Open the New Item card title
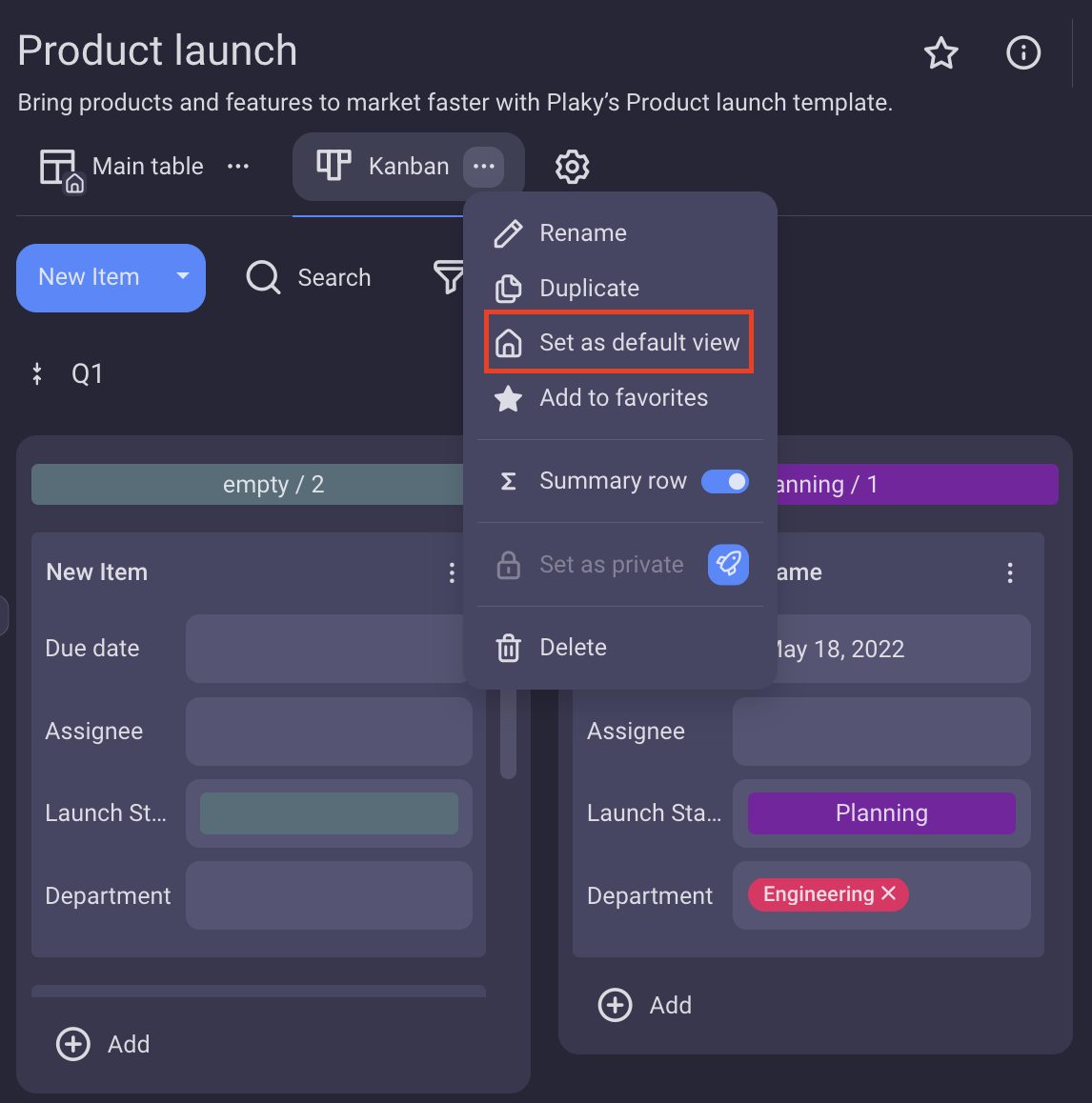 [x=97, y=572]
